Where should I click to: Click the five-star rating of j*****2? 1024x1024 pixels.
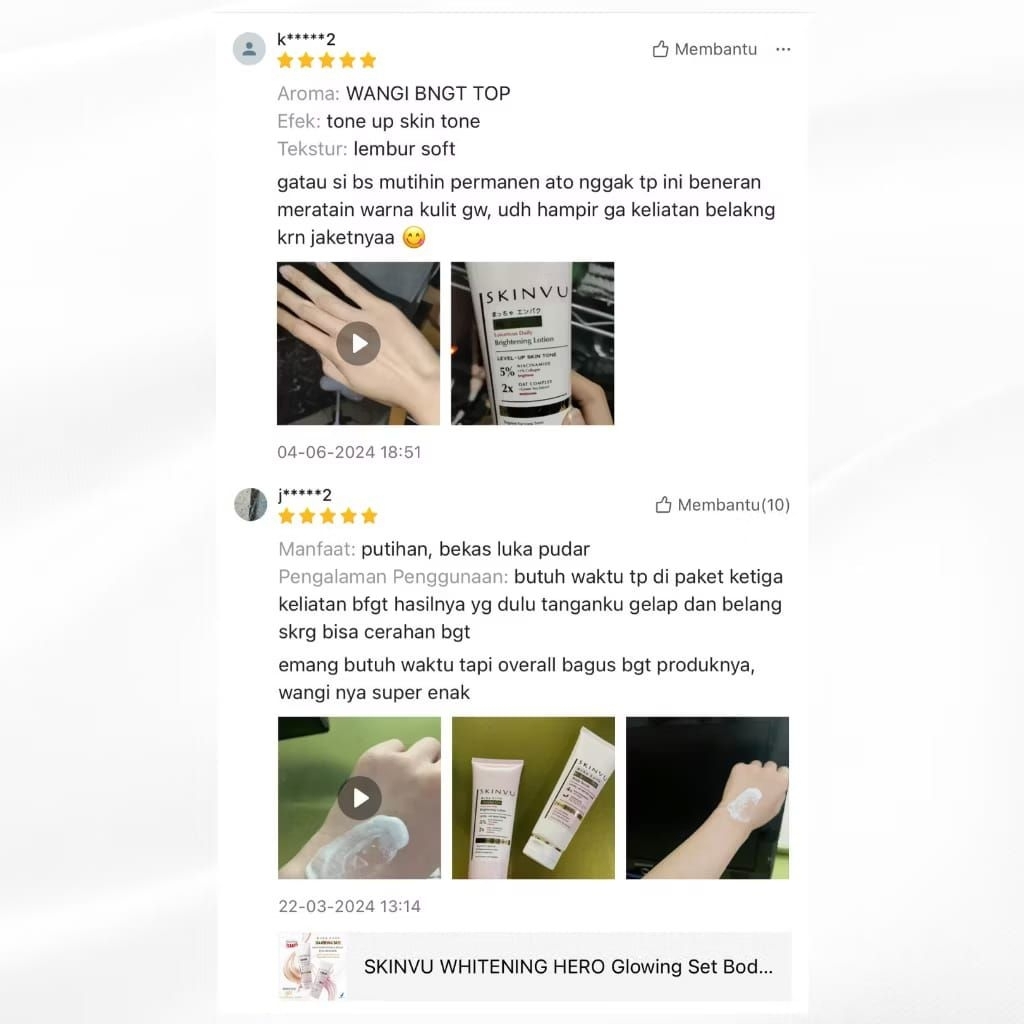pyautogui.click(x=328, y=517)
